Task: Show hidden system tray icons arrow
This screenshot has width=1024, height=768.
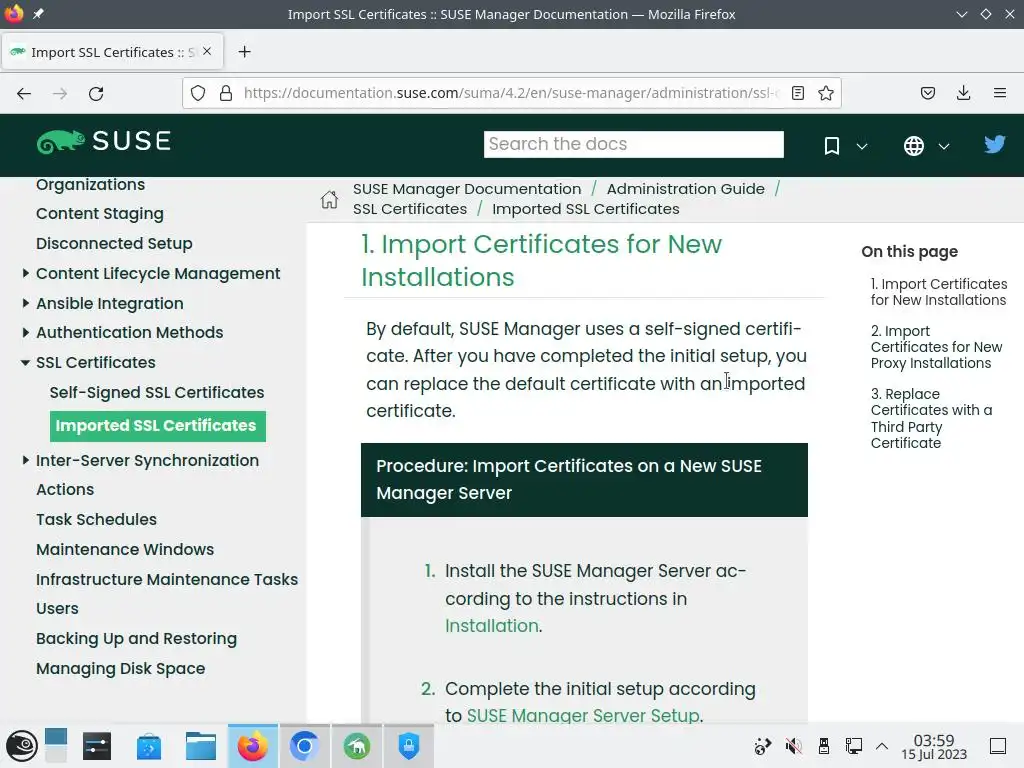Action: [x=882, y=746]
